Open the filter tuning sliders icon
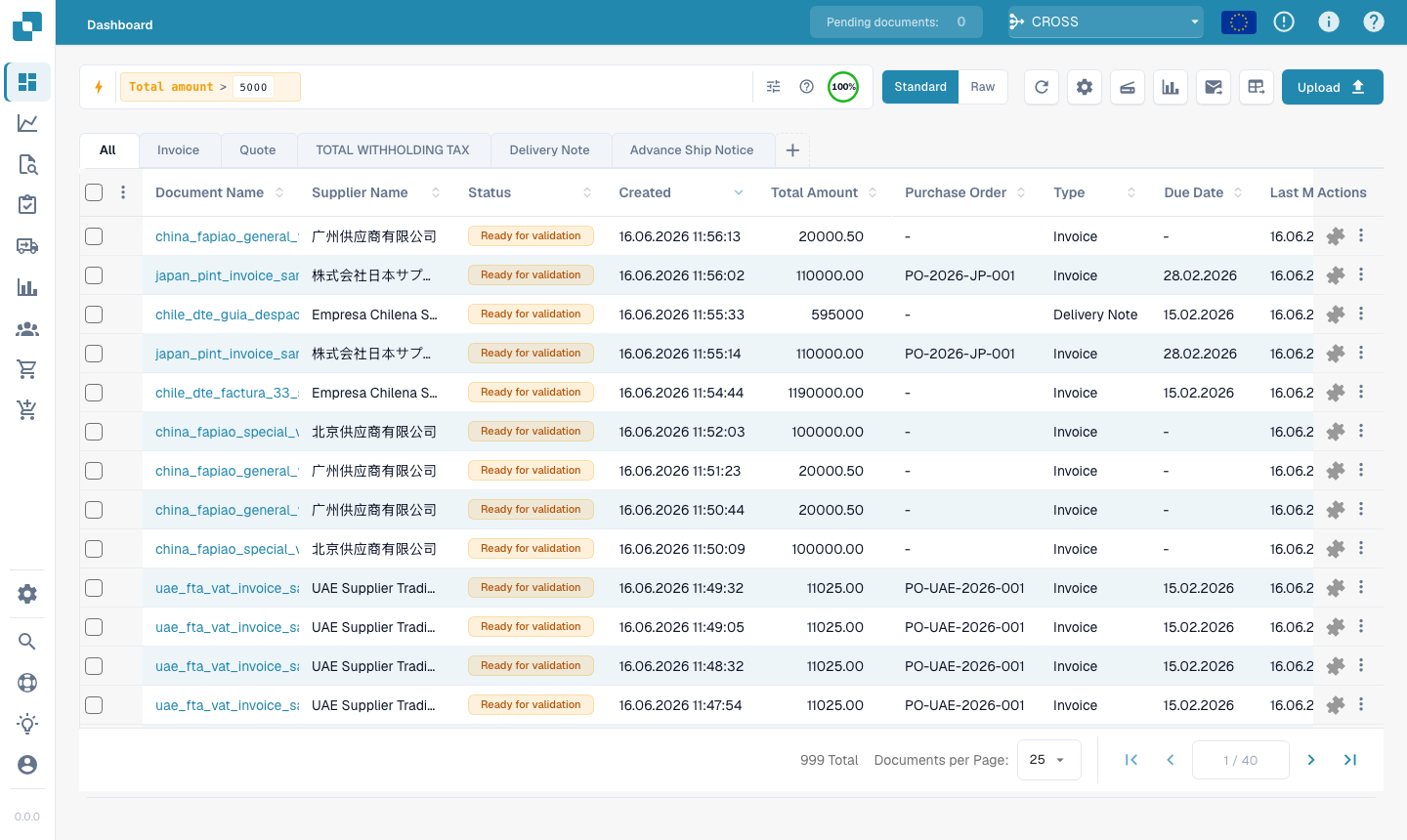Viewport: 1407px width, 840px height. click(x=774, y=87)
